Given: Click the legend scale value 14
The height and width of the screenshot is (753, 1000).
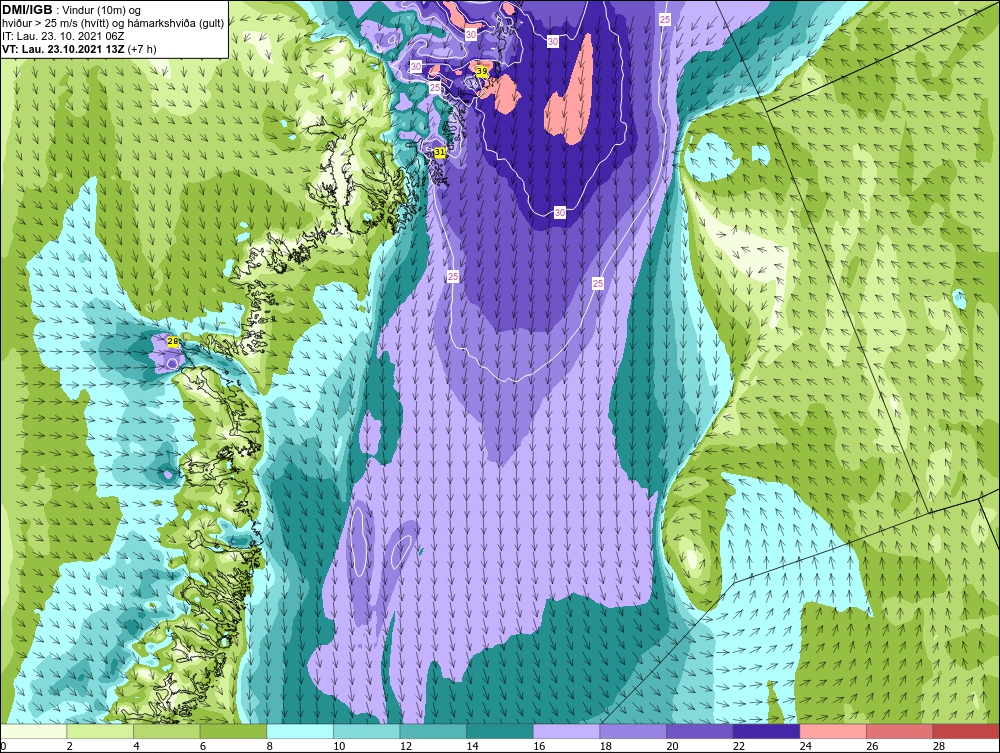Looking at the screenshot, I should (x=473, y=746).
